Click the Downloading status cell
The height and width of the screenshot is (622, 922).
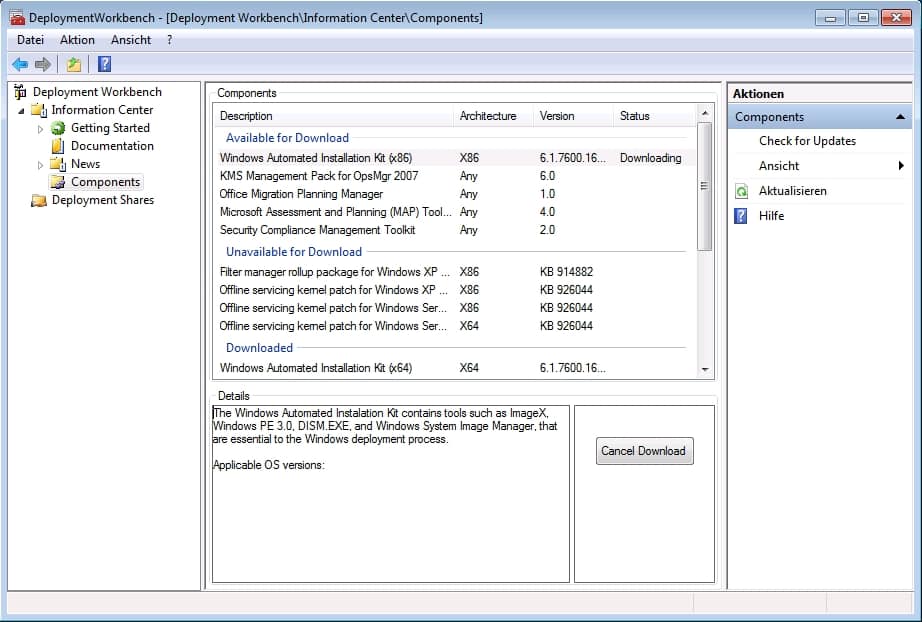pos(650,158)
